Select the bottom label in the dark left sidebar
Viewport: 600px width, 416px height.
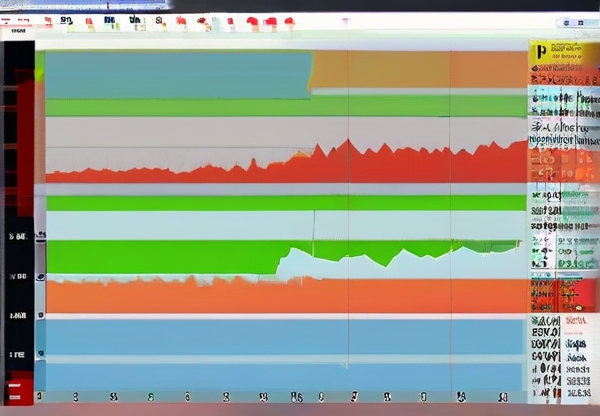click(x=17, y=354)
